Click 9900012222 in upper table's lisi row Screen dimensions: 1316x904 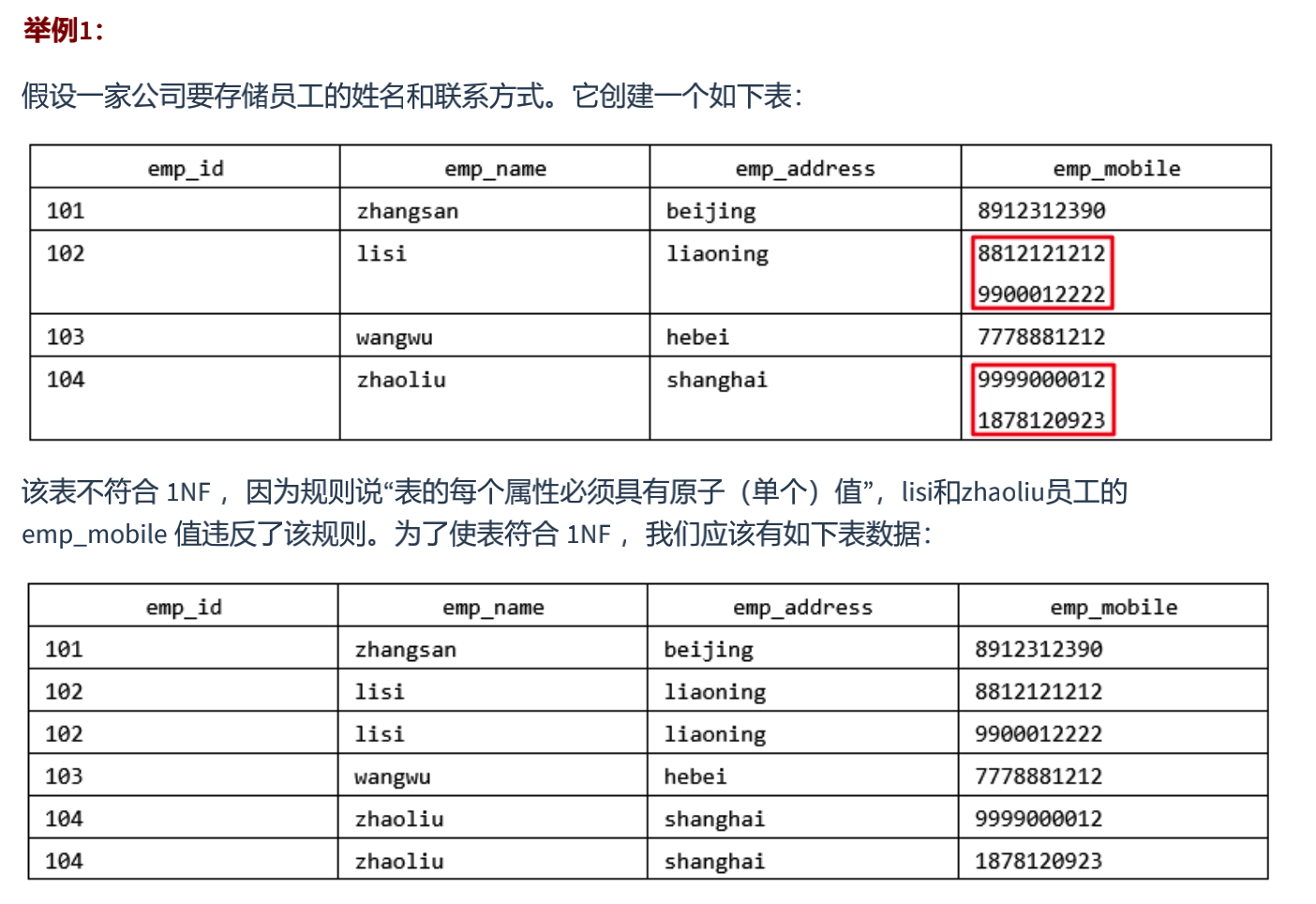point(1041,294)
